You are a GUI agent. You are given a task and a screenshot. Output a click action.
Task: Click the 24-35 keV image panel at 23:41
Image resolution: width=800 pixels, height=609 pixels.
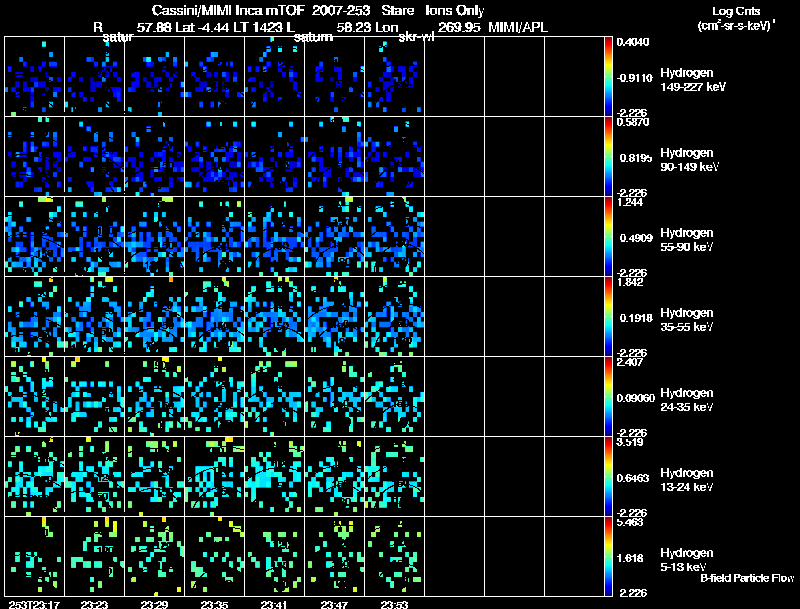click(274, 397)
